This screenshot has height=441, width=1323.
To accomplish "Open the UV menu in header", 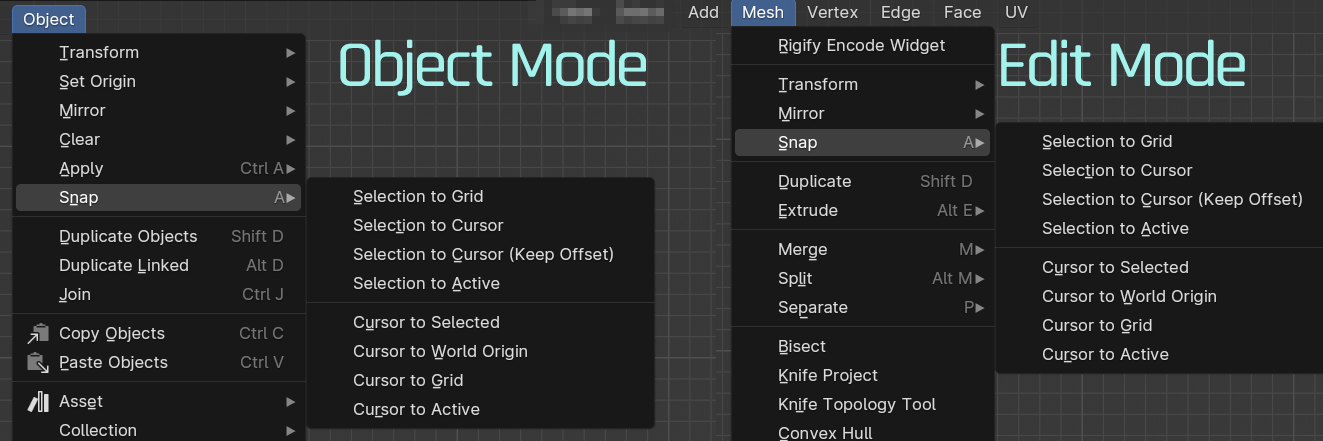I will 1016,12.
